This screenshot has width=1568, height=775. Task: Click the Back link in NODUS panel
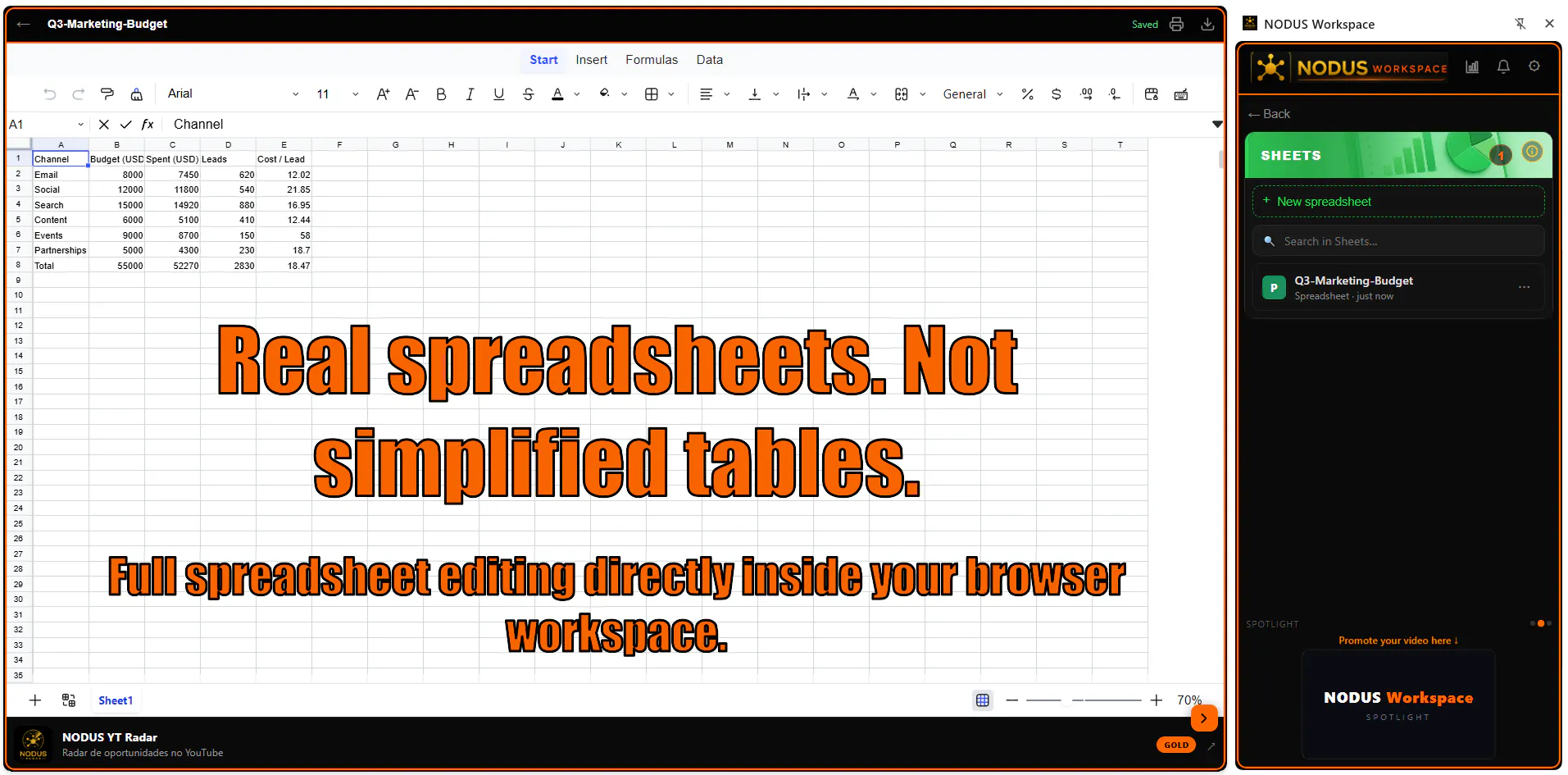pos(1269,114)
